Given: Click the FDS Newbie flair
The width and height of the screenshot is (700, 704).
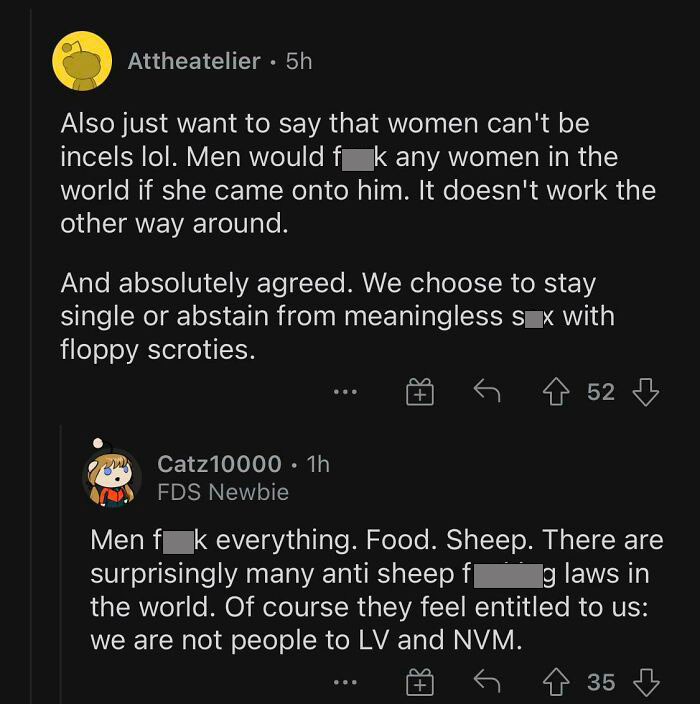Looking at the screenshot, I should (x=223, y=492).
